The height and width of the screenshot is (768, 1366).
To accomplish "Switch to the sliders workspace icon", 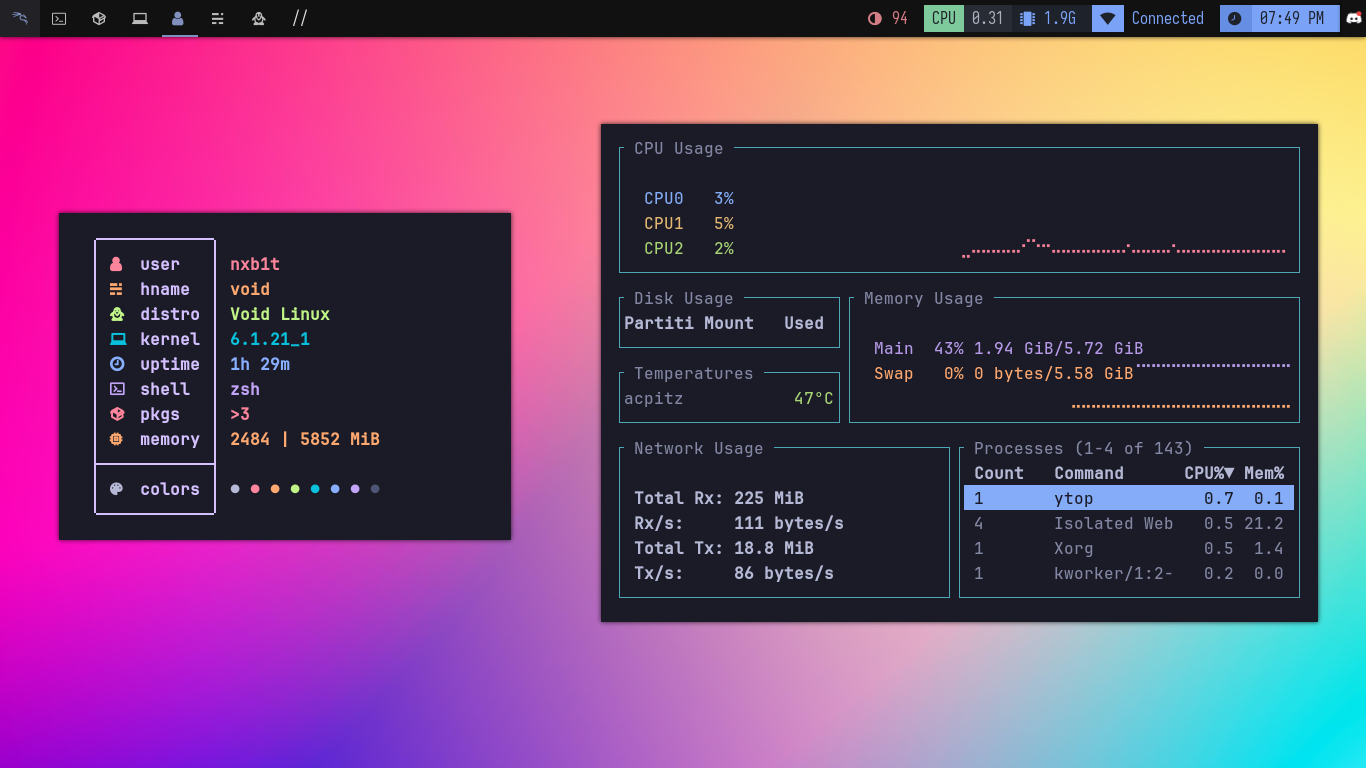I will coord(218,18).
